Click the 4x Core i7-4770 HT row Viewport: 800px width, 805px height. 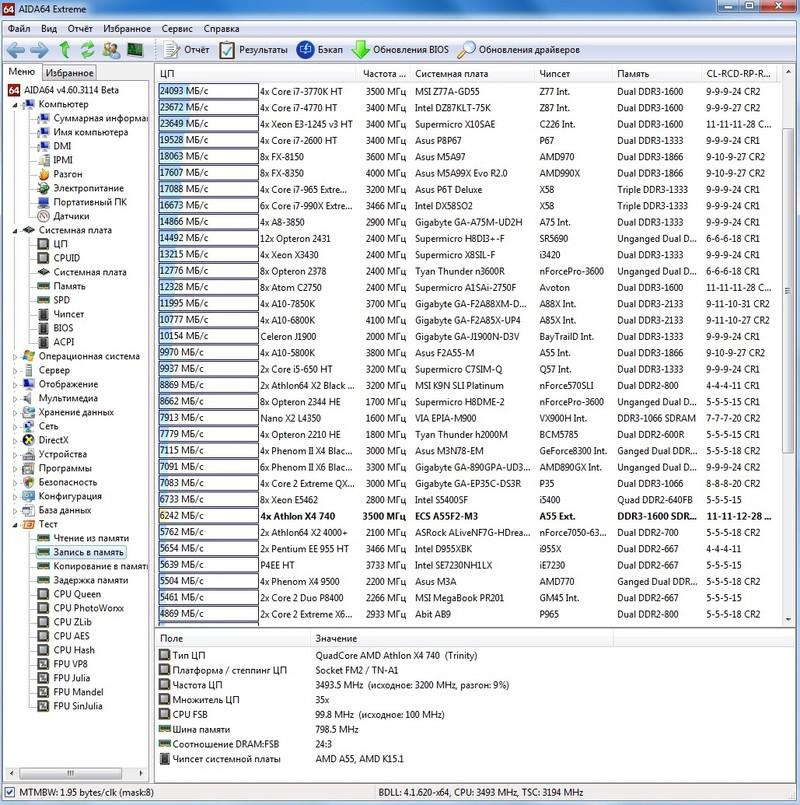(x=467, y=108)
